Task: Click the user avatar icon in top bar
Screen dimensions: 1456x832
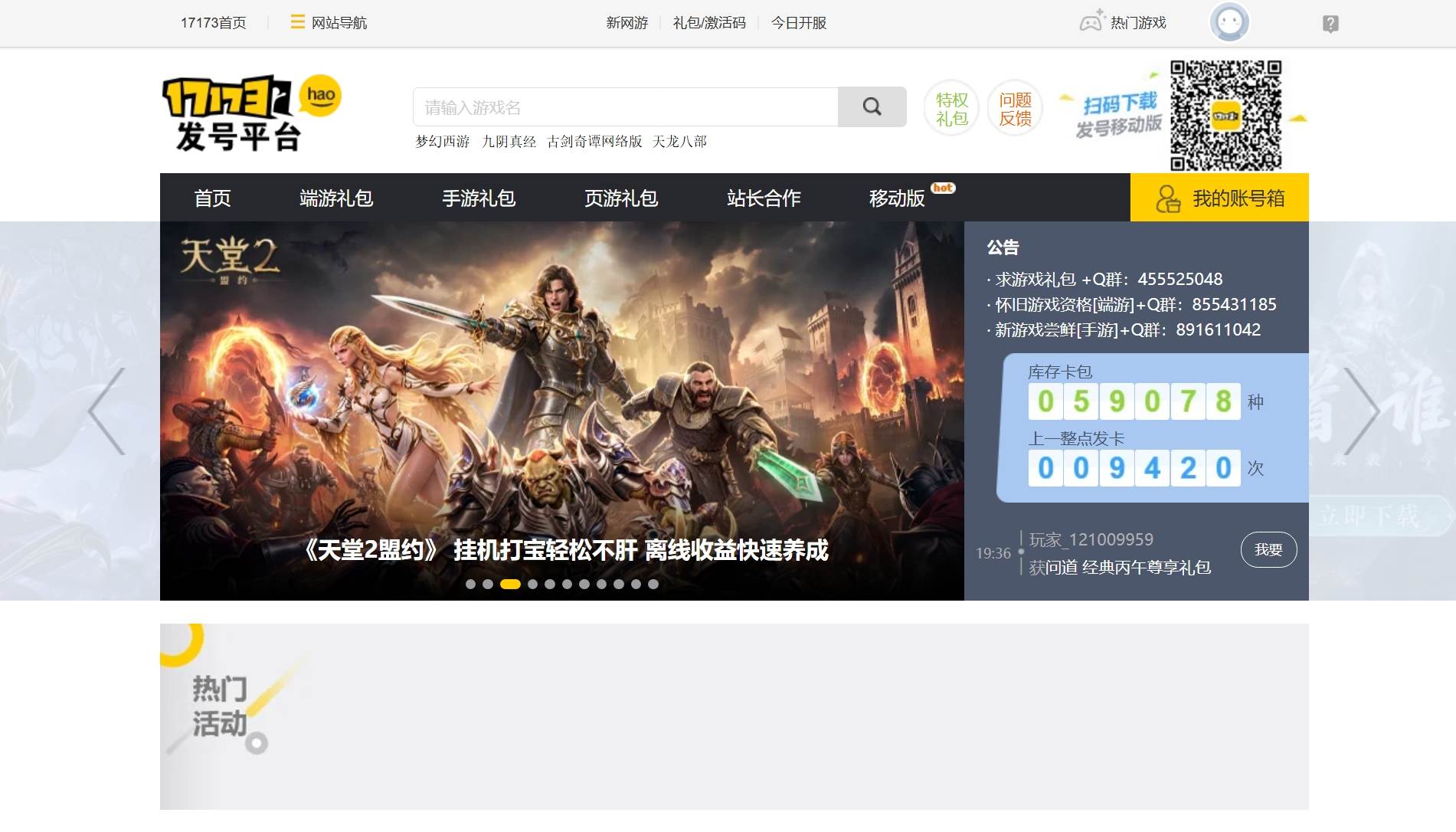Action: click(x=1229, y=22)
